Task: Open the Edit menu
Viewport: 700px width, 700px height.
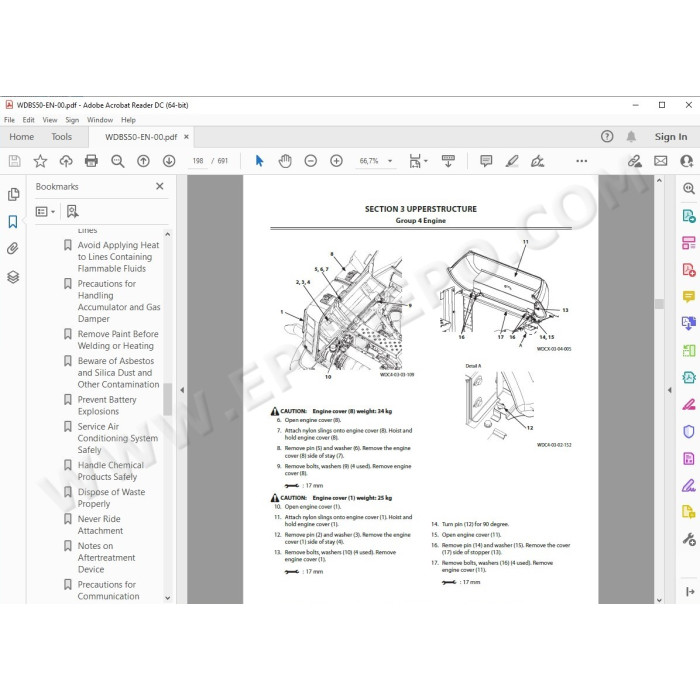Action: [28, 120]
